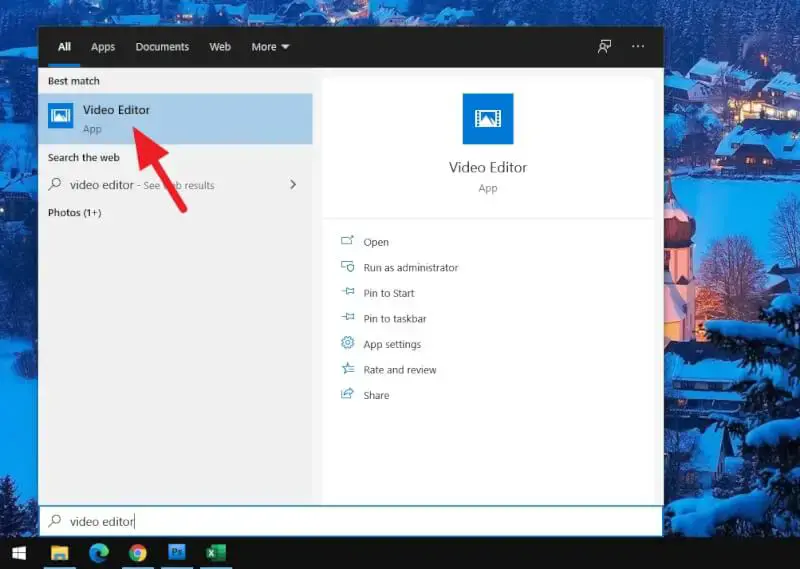Click the 'video editor' search input field
The image size is (800, 569).
point(351,521)
